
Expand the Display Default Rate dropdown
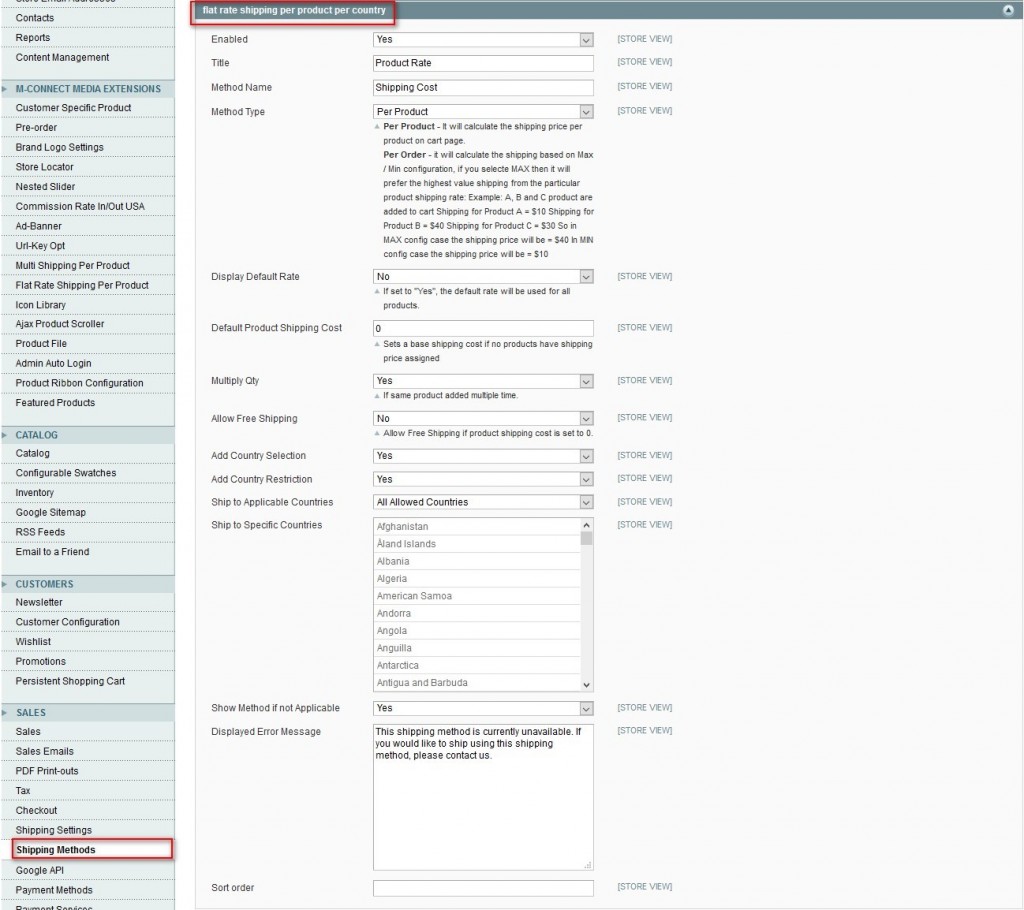(x=483, y=277)
